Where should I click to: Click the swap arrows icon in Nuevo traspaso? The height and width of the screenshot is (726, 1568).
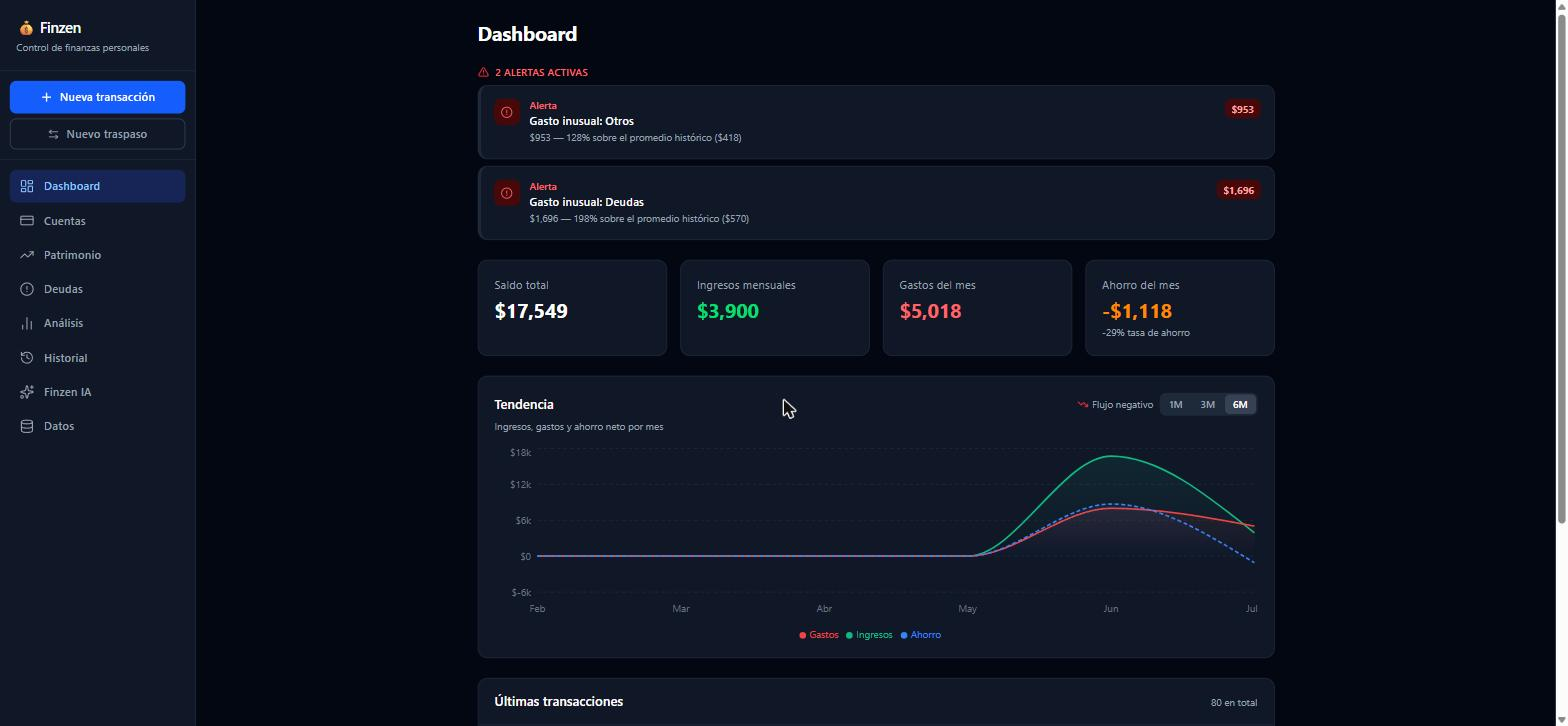(x=53, y=134)
